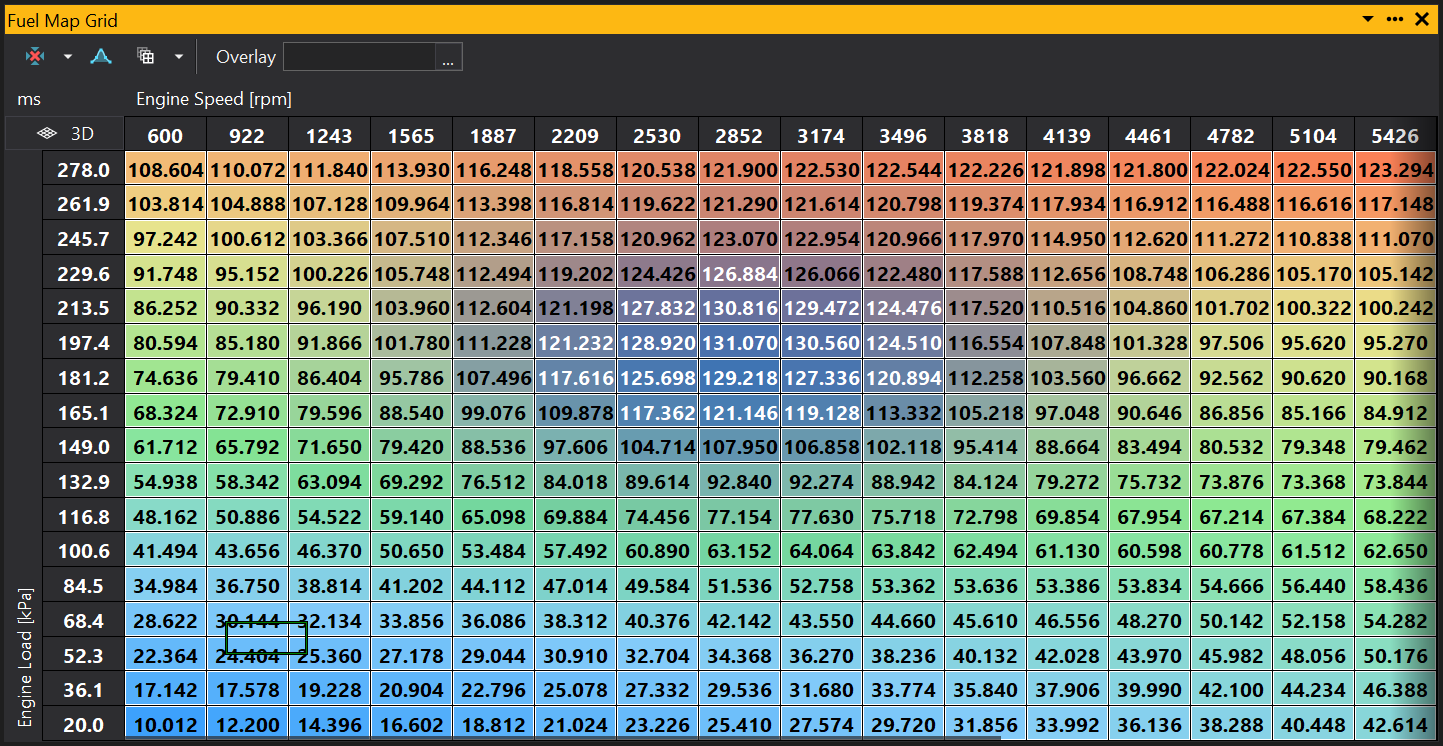Image resolution: width=1443 pixels, height=746 pixels.
Task: Click the red X arrows toolbar icon
Action: (35, 57)
